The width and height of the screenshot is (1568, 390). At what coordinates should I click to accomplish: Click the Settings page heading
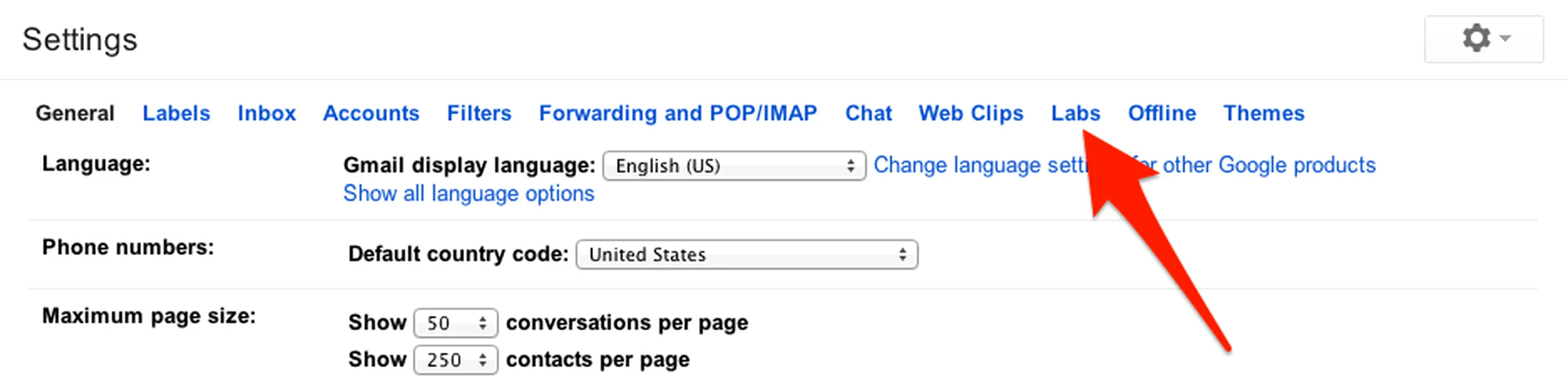click(x=80, y=40)
